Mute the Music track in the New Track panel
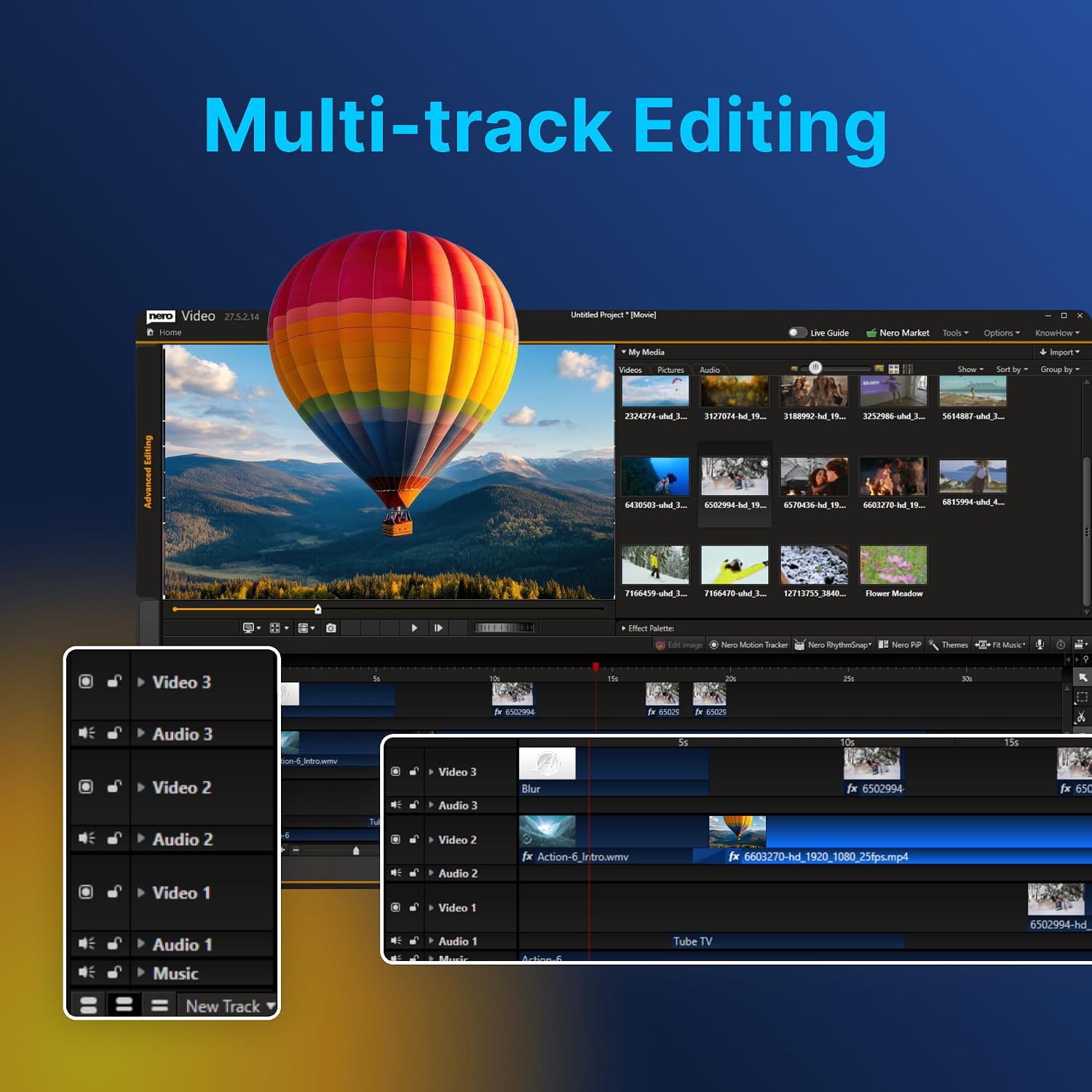1092x1092 pixels. (87, 972)
